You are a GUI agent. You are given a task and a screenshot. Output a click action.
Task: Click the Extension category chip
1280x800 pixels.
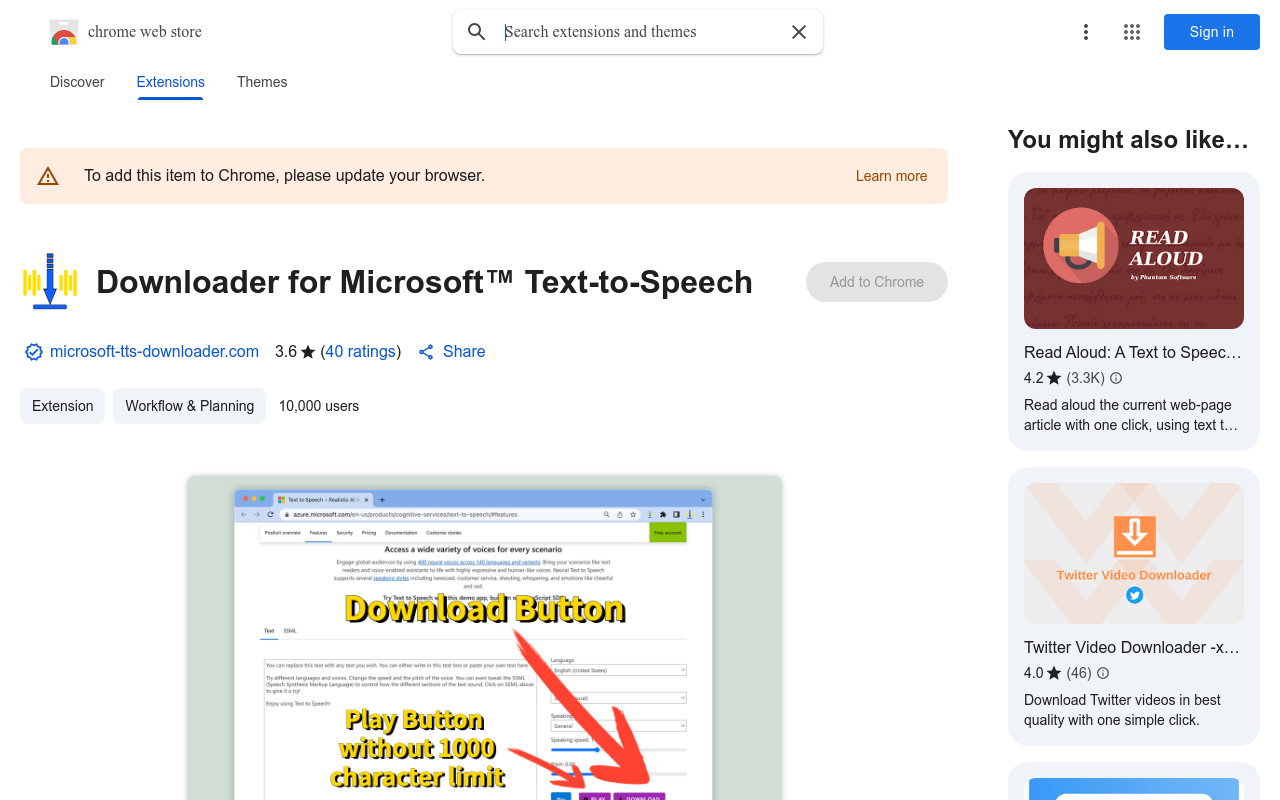coord(62,406)
